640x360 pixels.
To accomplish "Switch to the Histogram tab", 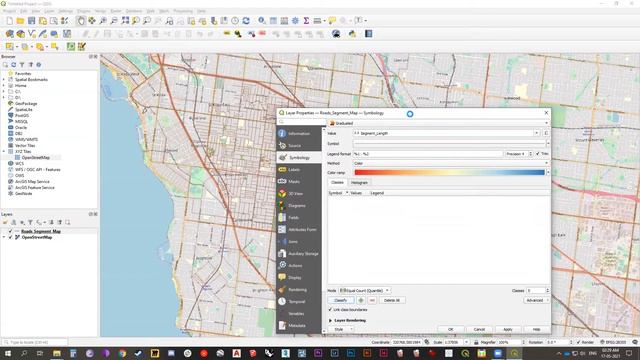I will click(359, 182).
